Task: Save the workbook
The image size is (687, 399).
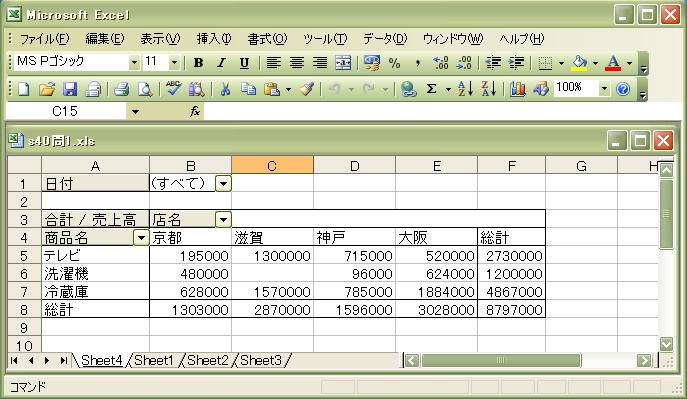Action: tap(70, 89)
